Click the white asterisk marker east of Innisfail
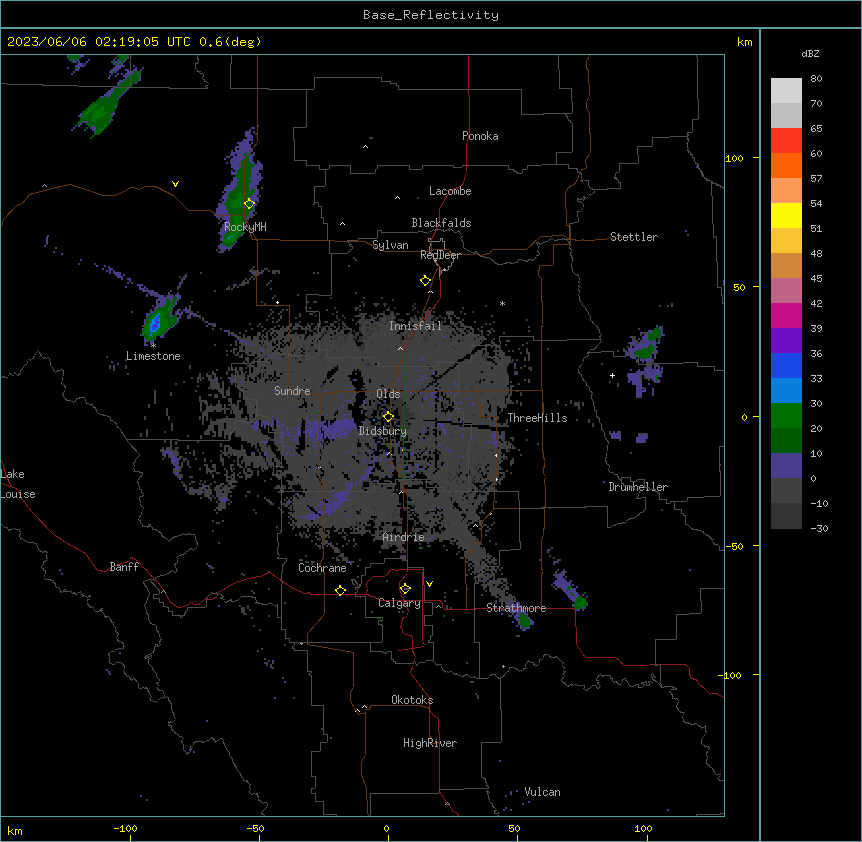Screen dimensions: 862x842 click(x=502, y=303)
